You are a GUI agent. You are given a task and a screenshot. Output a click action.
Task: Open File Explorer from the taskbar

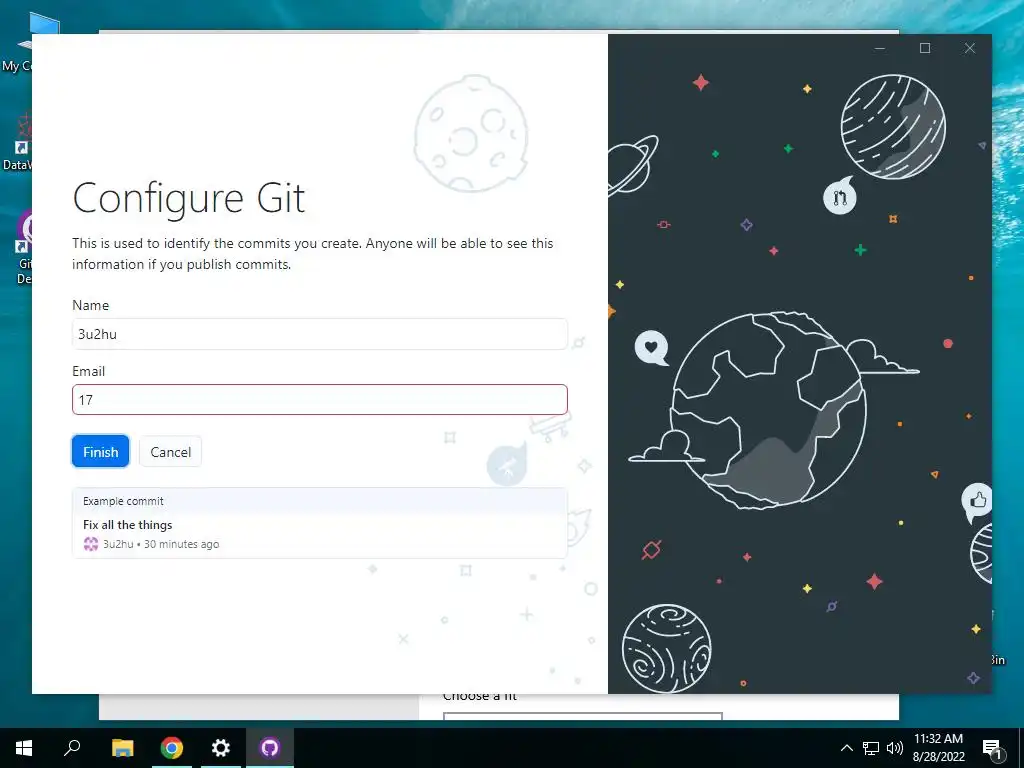(123, 747)
